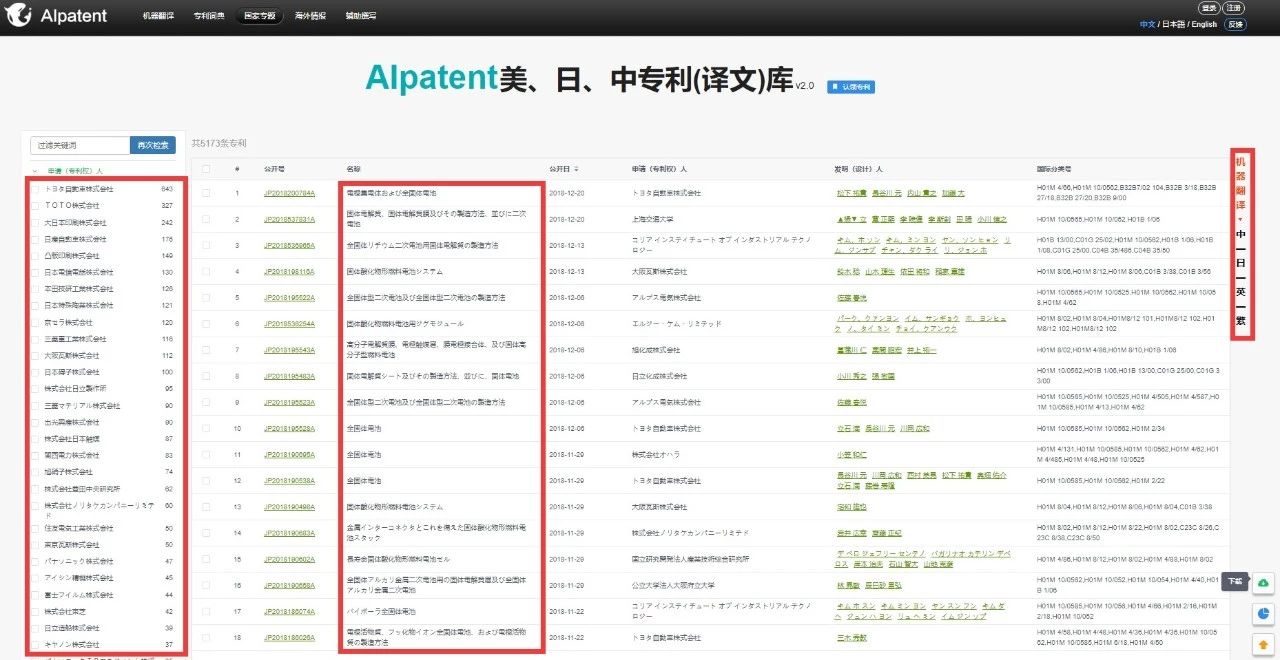Open patent JP2018190695A
Screen dimensions: 1280x660
pyautogui.click(x=289, y=454)
